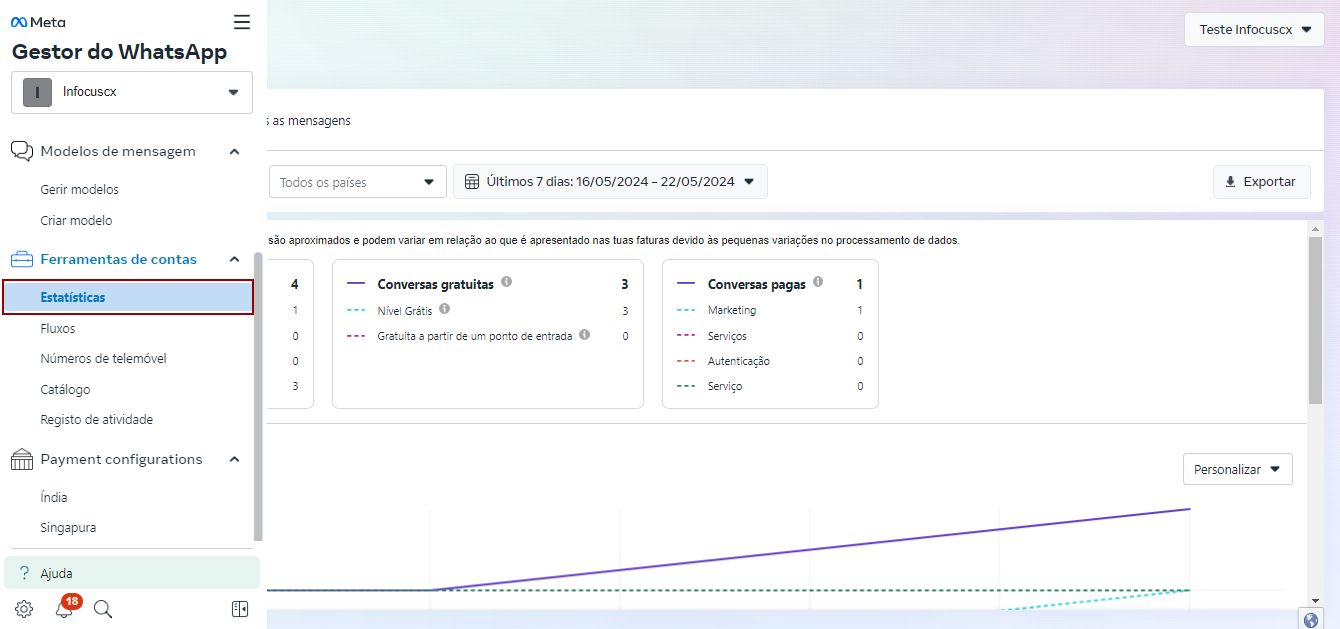This screenshot has width=1340, height=629.
Task: Click the globe icon in bottom corner
Action: coord(1311,619)
